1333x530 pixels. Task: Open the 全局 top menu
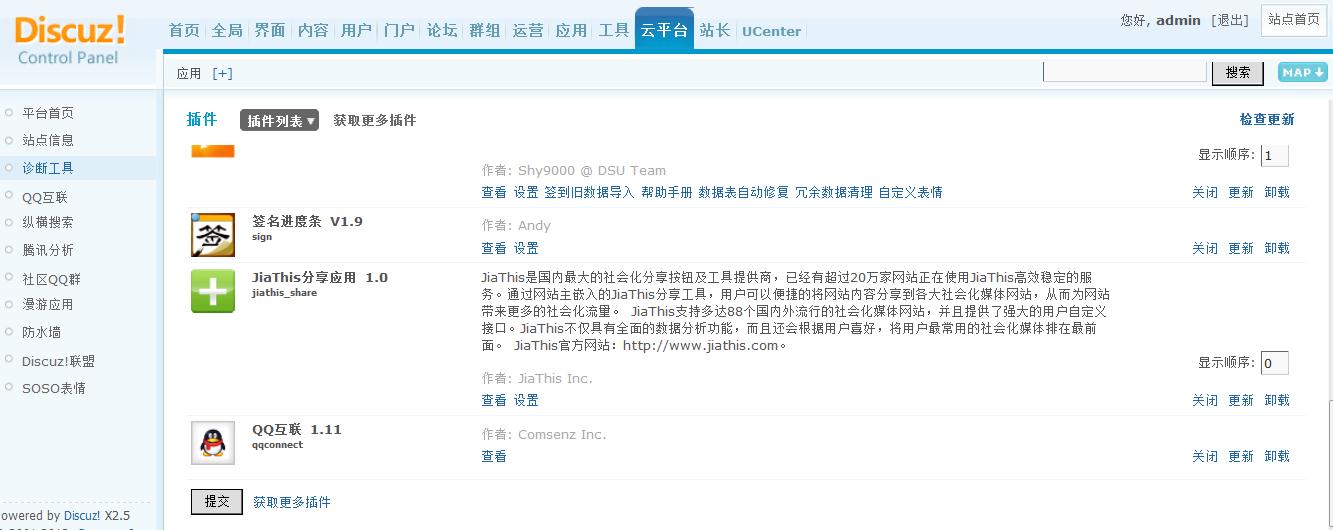[x=227, y=30]
